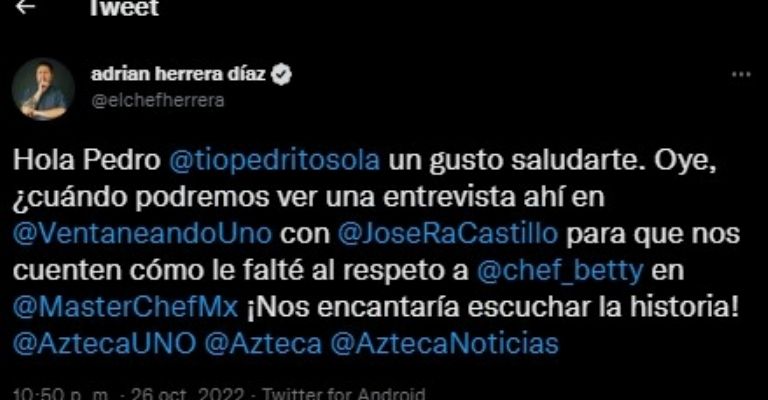Go back using the arrow icon
The height and width of the screenshot is (400, 768).
(25, 7)
